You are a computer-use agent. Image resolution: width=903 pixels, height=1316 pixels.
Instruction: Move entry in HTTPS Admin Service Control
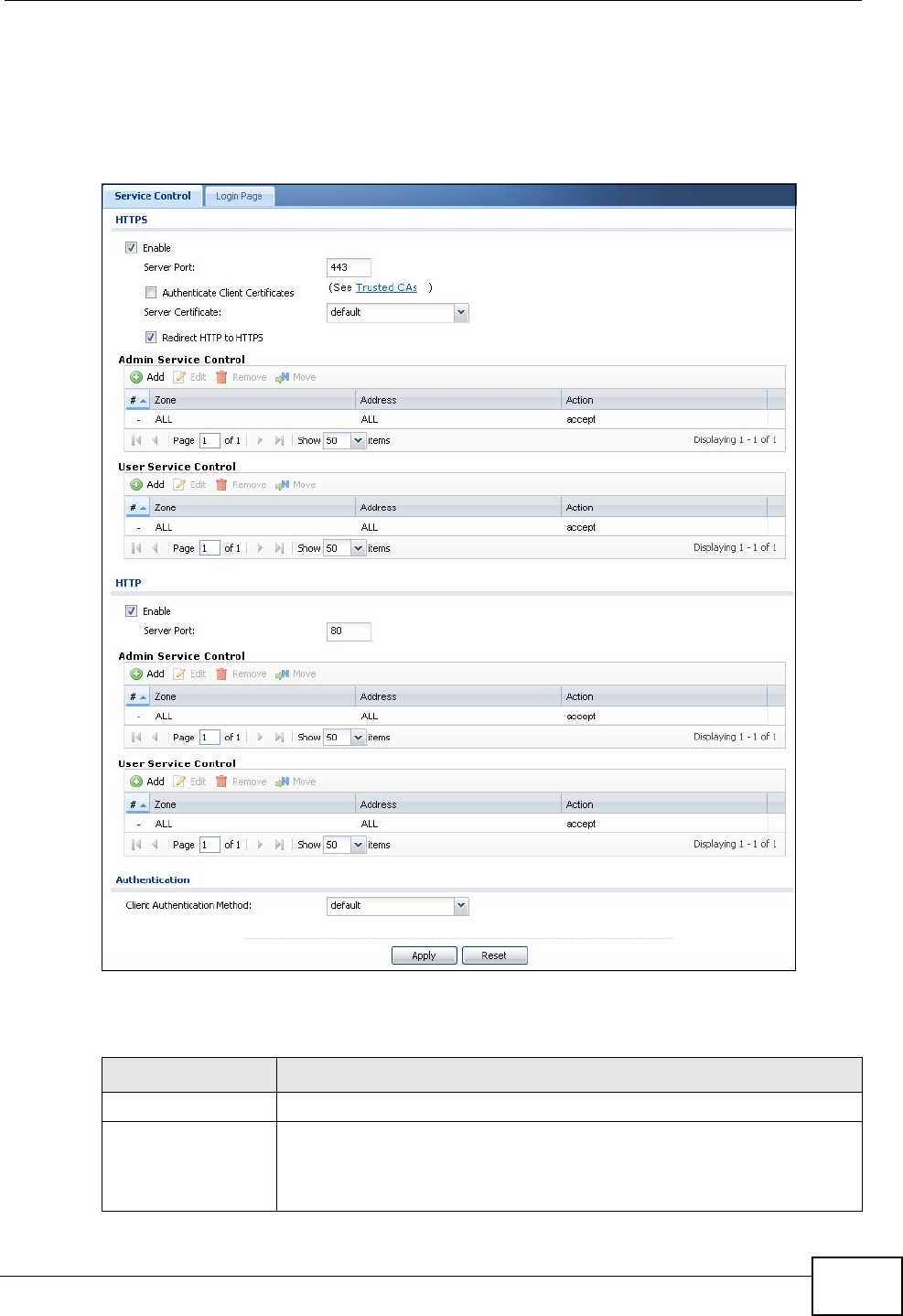[296, 377]
